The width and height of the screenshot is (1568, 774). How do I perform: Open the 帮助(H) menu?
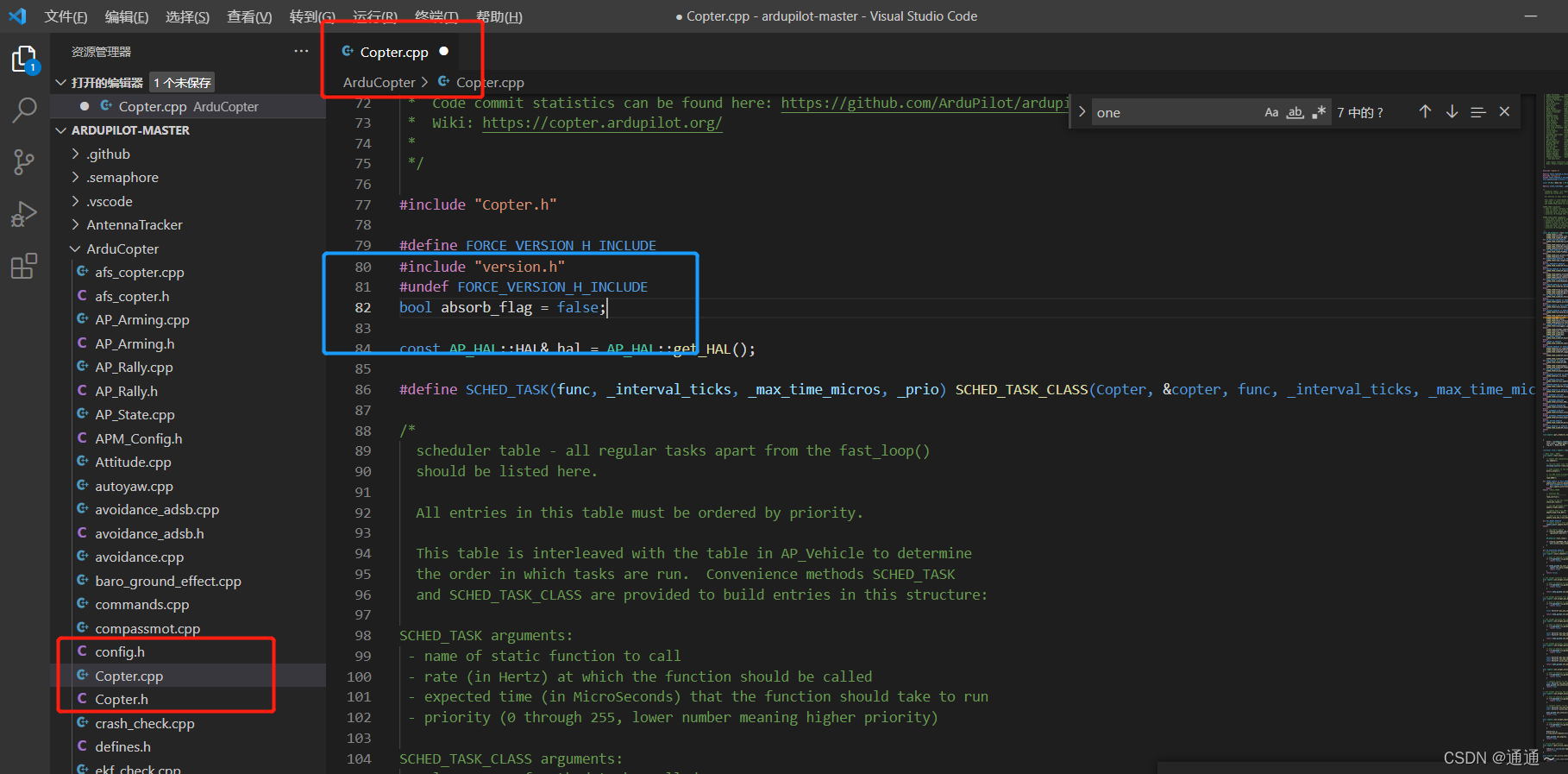click(x=499, y=16)
